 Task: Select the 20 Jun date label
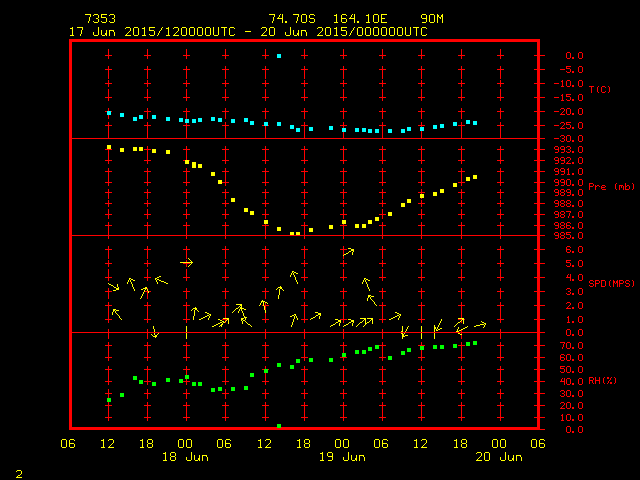(x=497, y=457)
